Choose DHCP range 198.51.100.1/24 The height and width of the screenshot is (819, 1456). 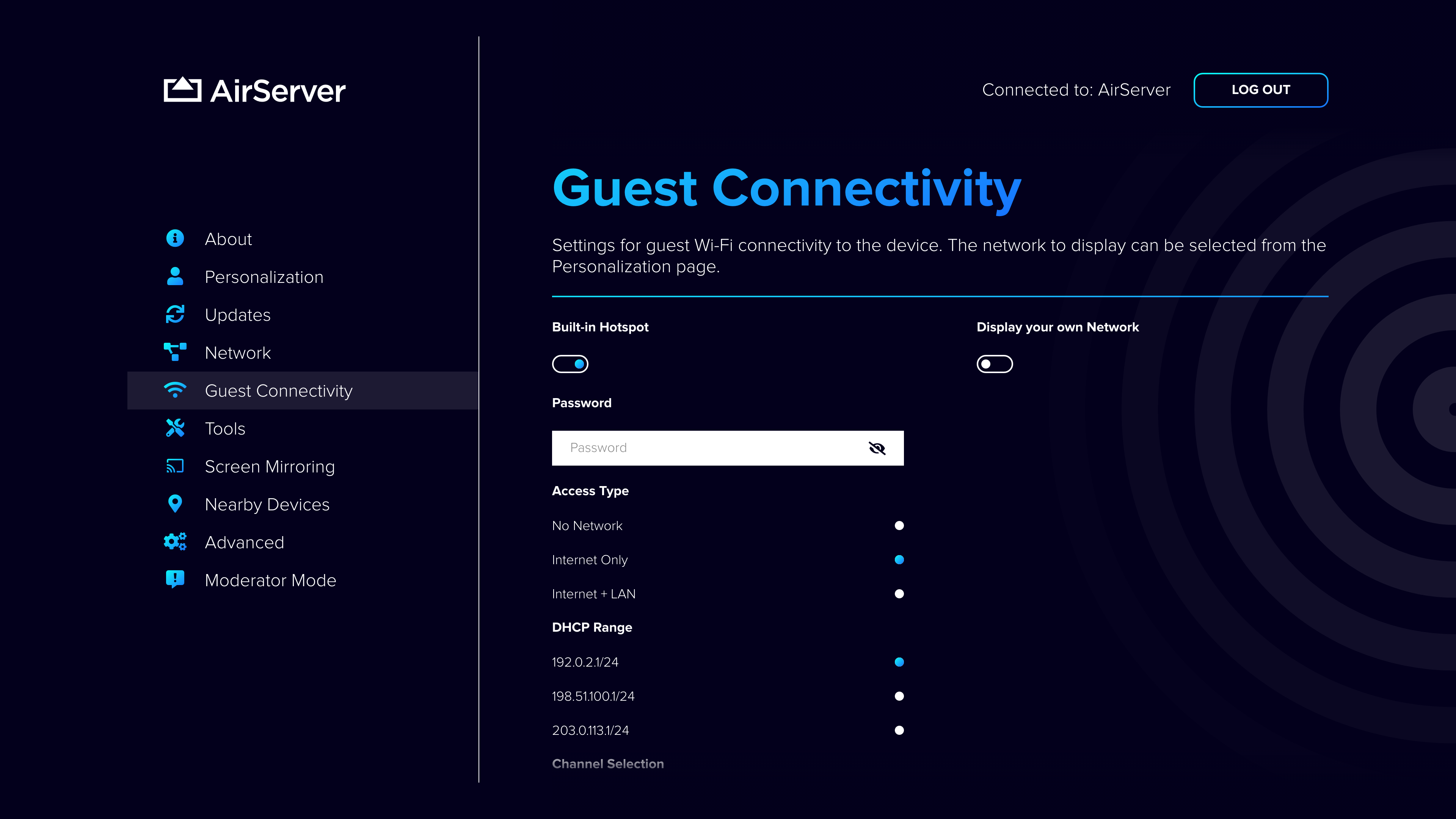click(x=899, y=696)
